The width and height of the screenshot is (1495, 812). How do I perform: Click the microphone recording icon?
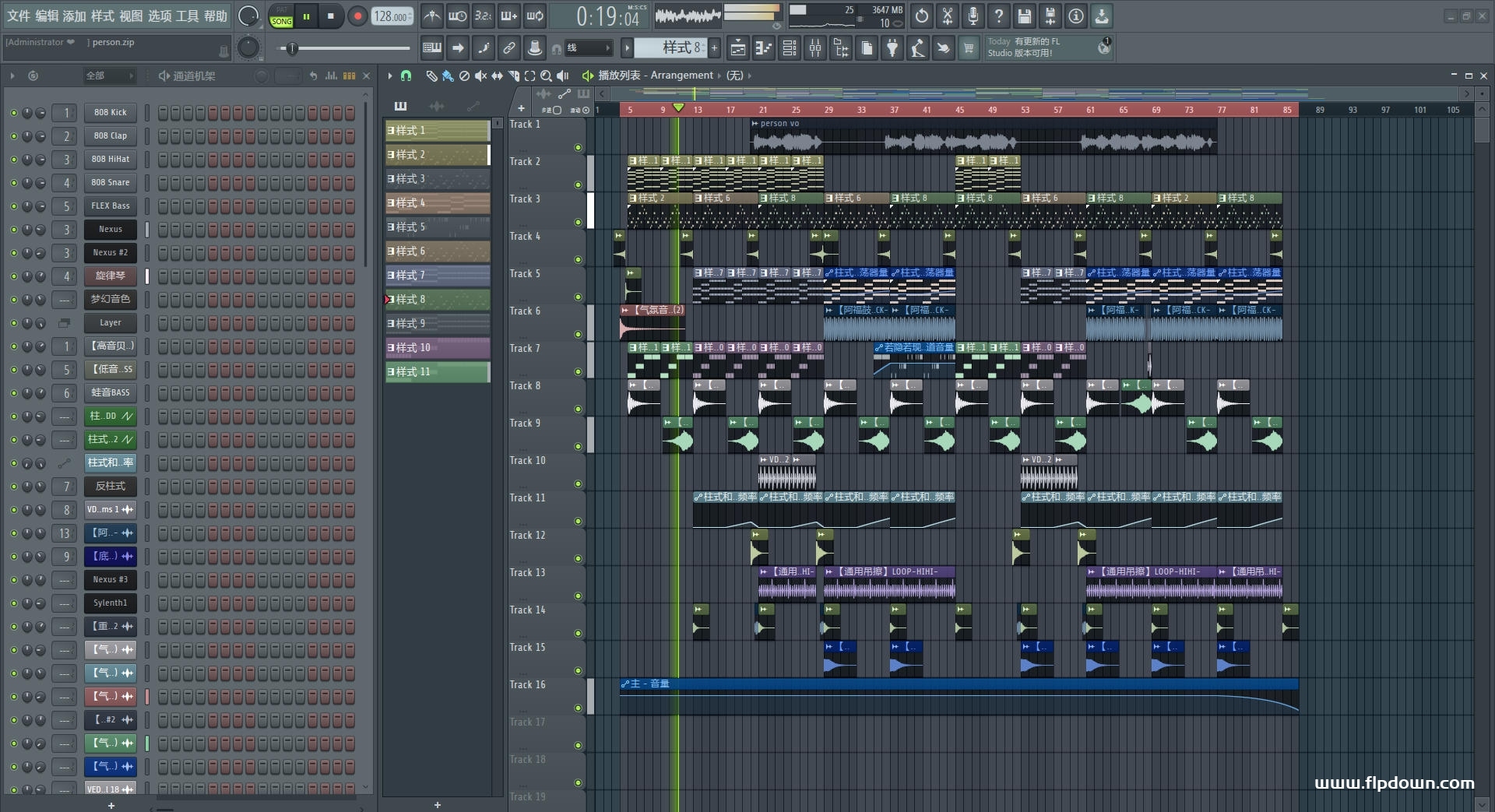[973, 16]
